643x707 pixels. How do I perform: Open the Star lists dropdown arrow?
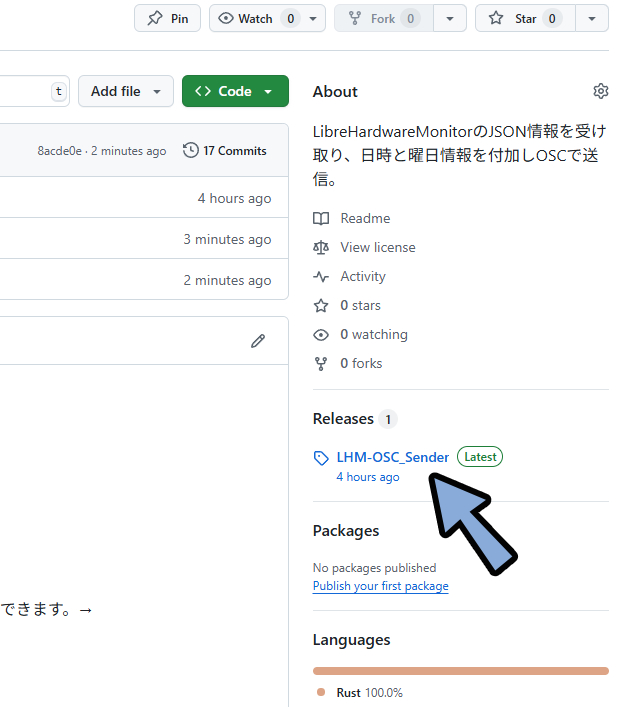coord(592,18)
